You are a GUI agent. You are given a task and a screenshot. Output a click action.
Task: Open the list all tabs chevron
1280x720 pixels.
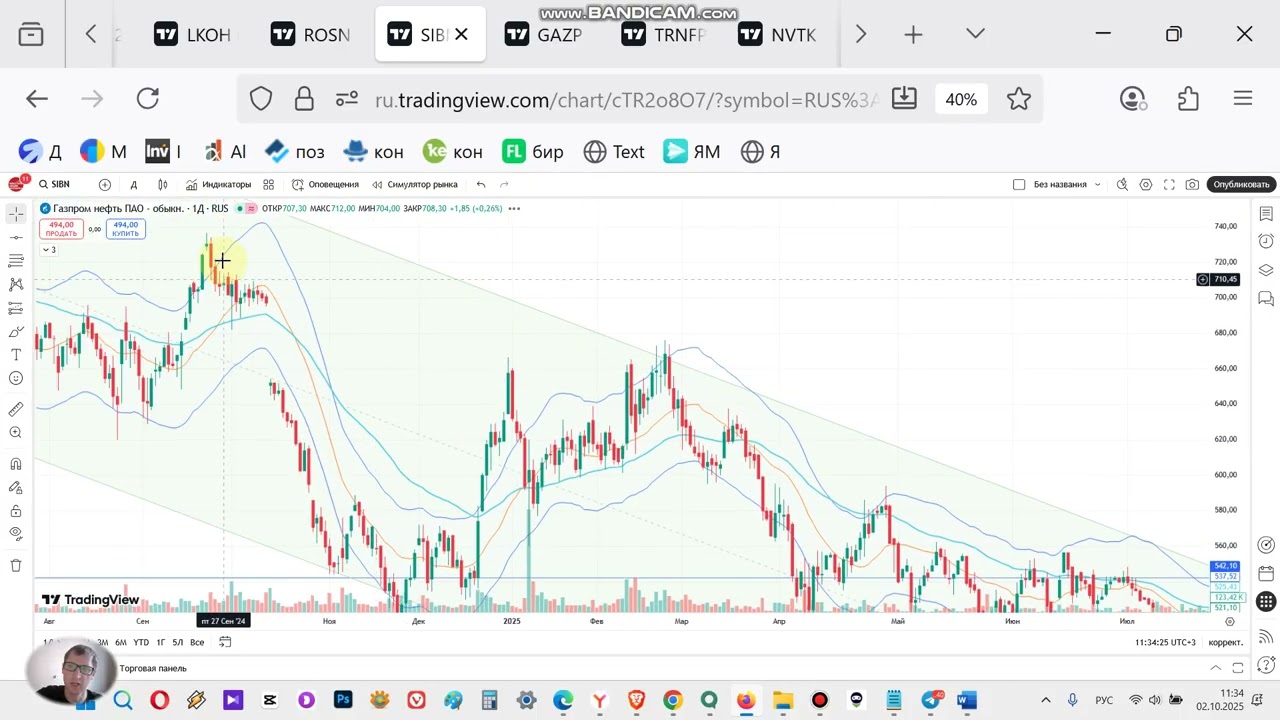976,35
